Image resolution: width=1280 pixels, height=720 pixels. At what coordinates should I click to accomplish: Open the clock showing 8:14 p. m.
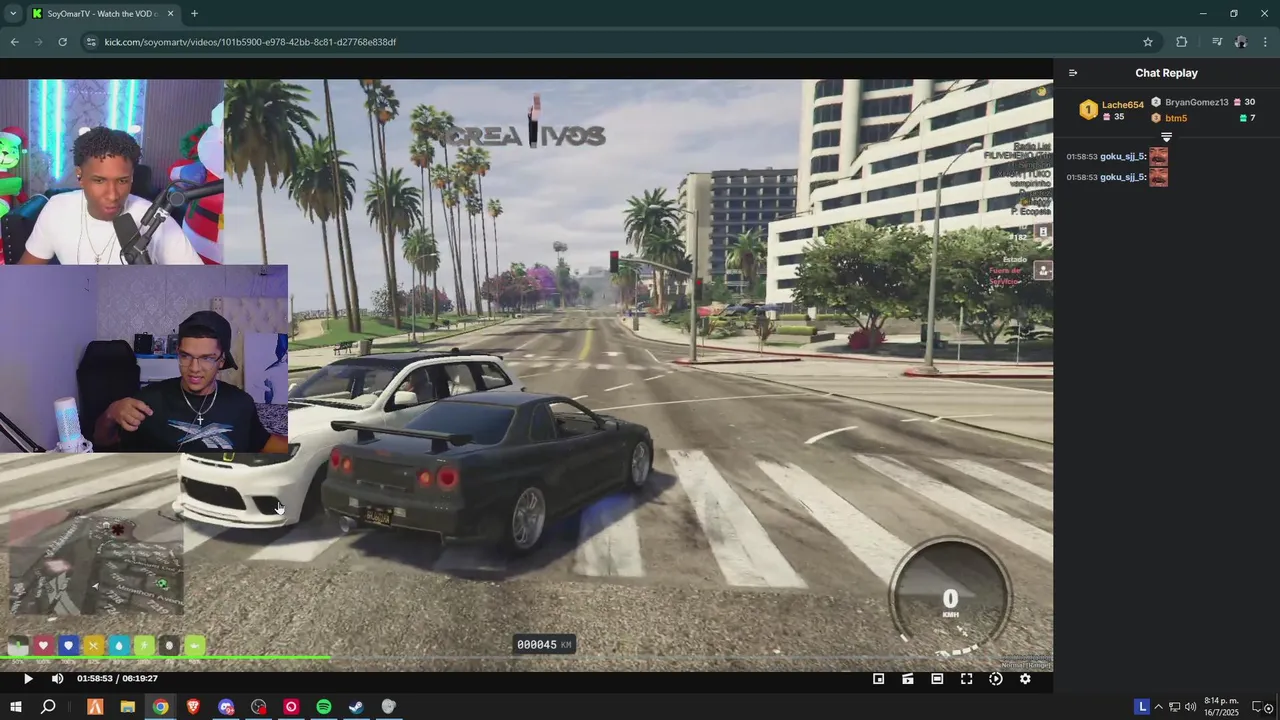coord(1222,707)
